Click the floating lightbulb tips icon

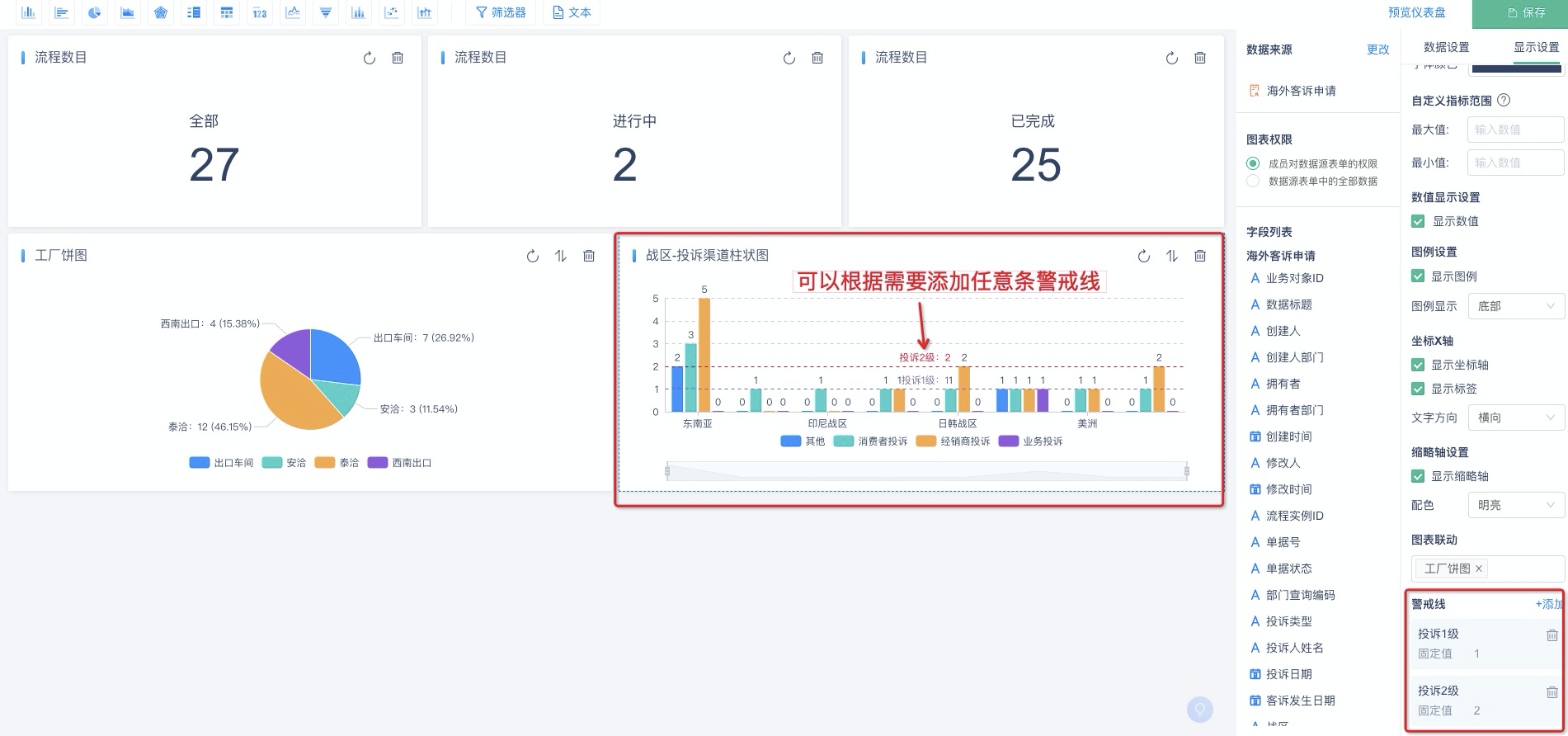(x=1200, y=709)
